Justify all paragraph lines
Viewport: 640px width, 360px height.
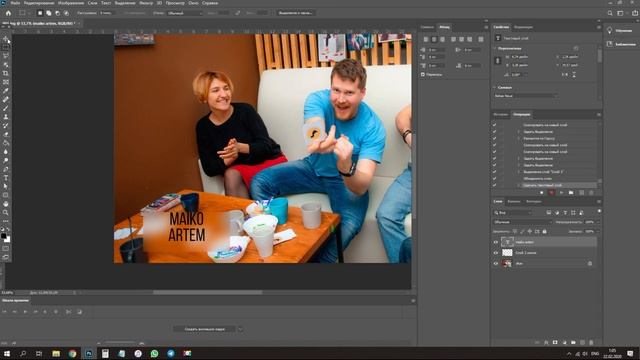pos(481,39)
